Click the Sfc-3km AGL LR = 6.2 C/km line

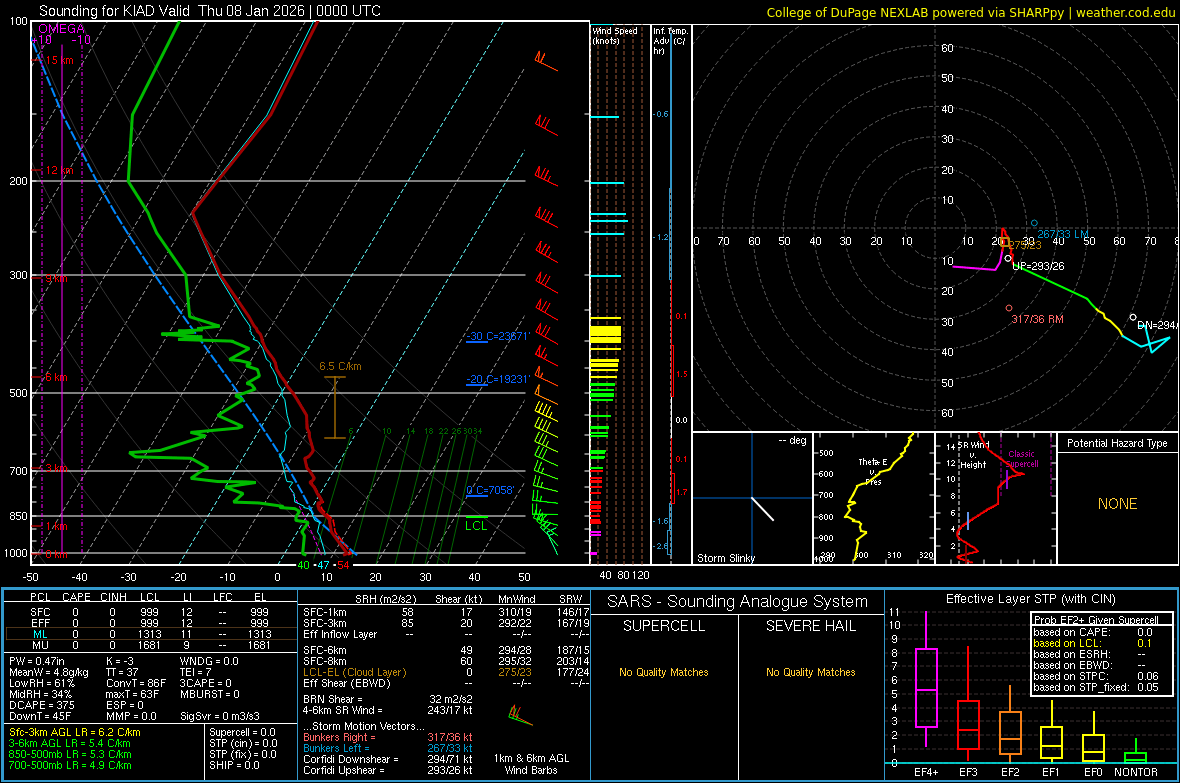[x=75, y=732]
